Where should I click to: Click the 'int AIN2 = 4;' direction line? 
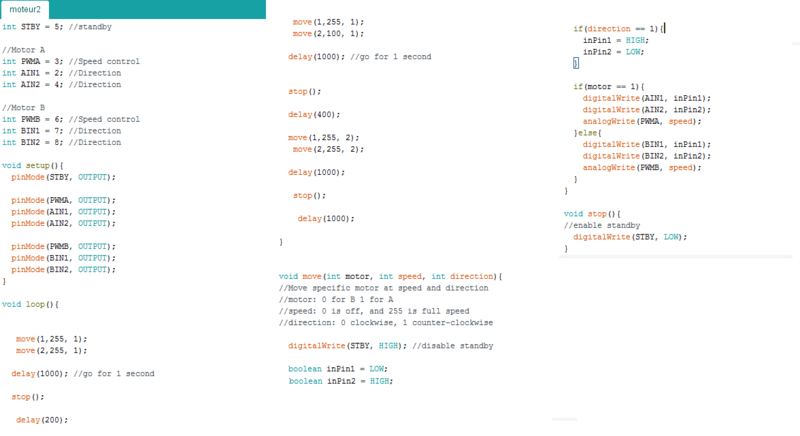pyautogui.click(x=61, y=85)
